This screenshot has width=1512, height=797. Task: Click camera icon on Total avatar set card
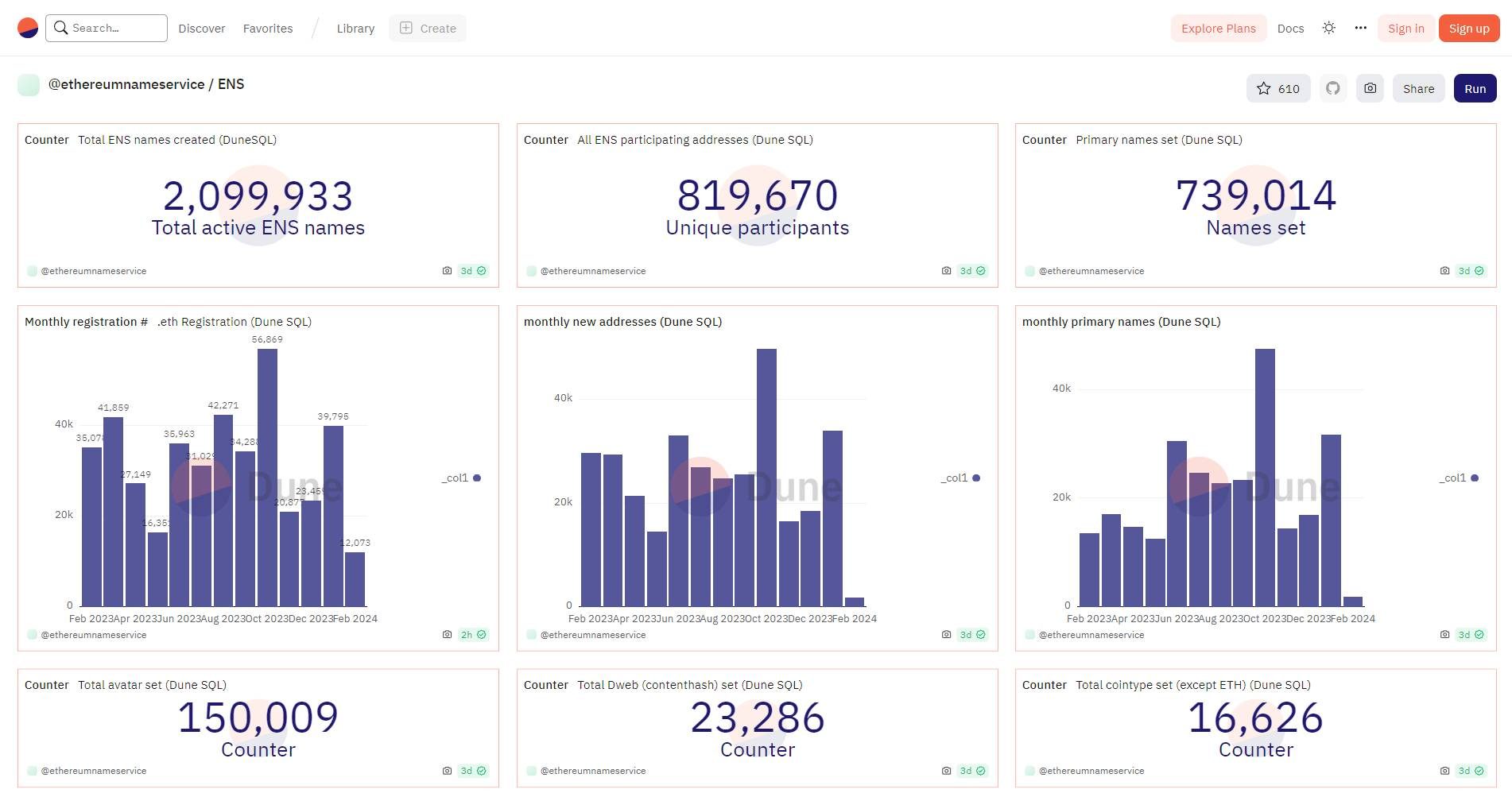(447, 771)
